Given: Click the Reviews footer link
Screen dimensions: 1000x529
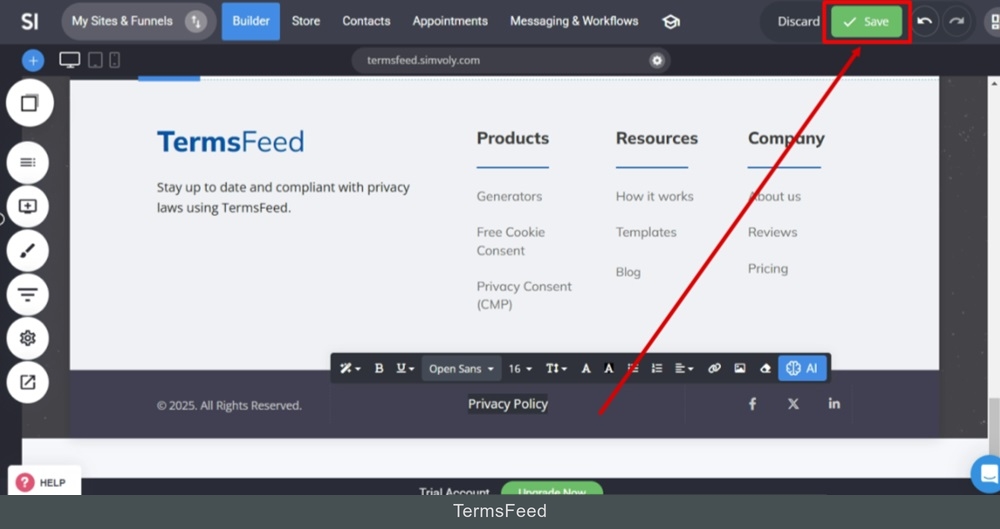Looking at the screenshot, I should (x=772, y=232).
